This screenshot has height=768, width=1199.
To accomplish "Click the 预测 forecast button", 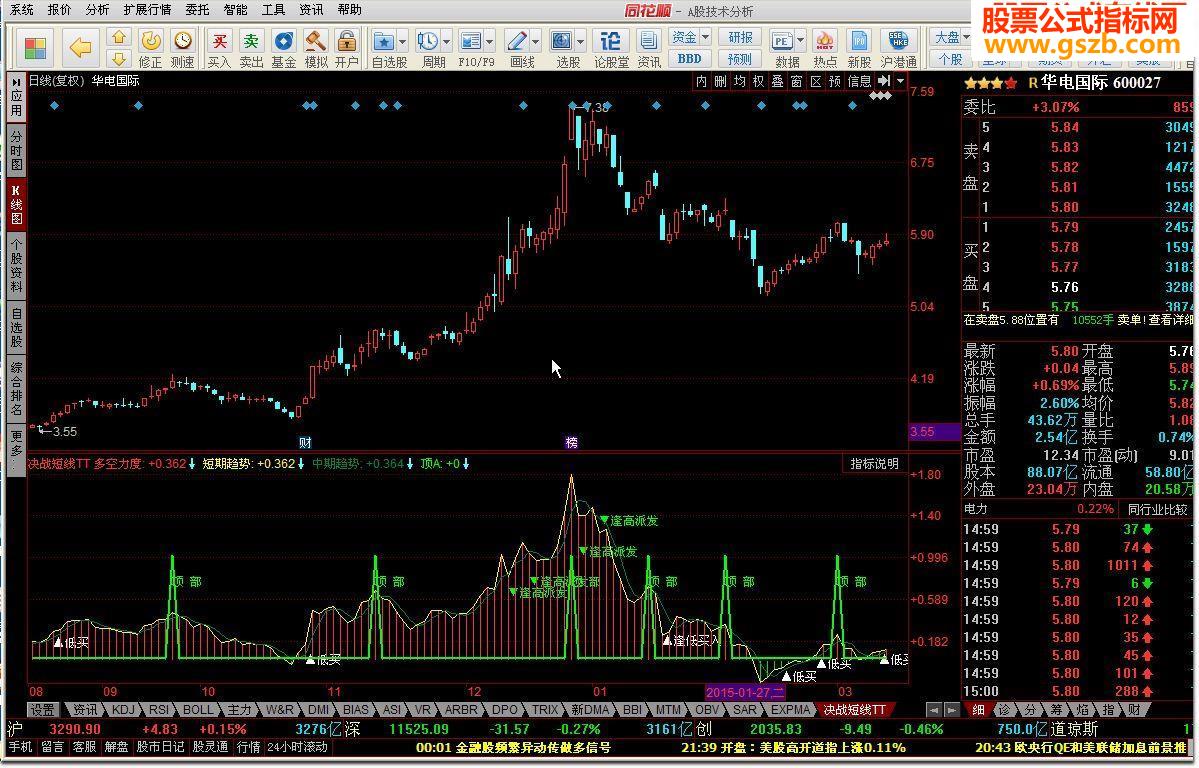I will [x=740, y=58].
